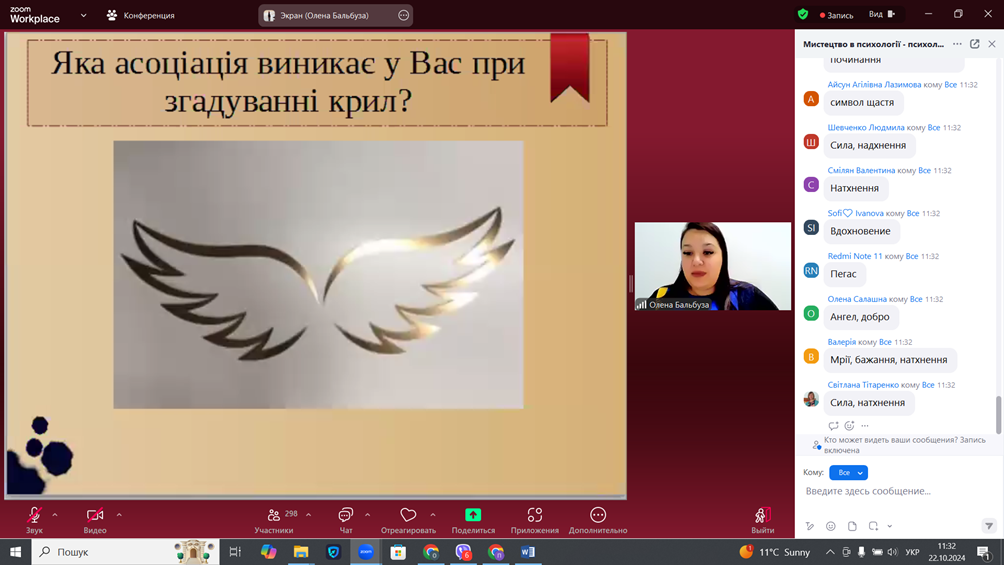Open File Explorer from taskbar

[x=300, y=552]
